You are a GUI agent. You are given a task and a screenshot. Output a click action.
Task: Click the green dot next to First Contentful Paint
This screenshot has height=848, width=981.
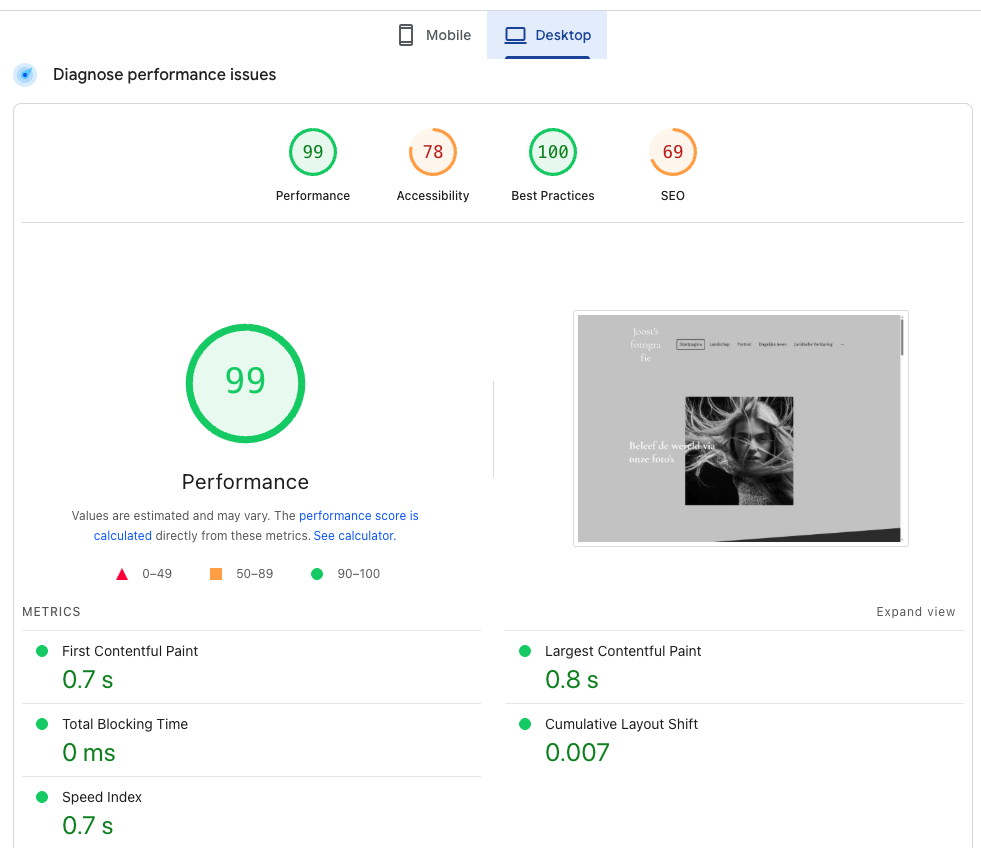(41, 650)
